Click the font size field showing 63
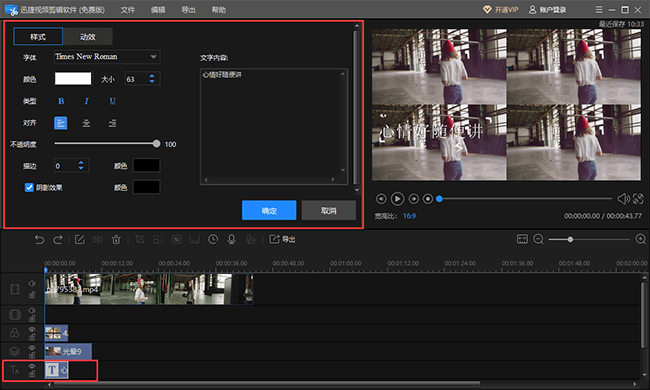This screenshot has width=650, height=390. (136, 79)
